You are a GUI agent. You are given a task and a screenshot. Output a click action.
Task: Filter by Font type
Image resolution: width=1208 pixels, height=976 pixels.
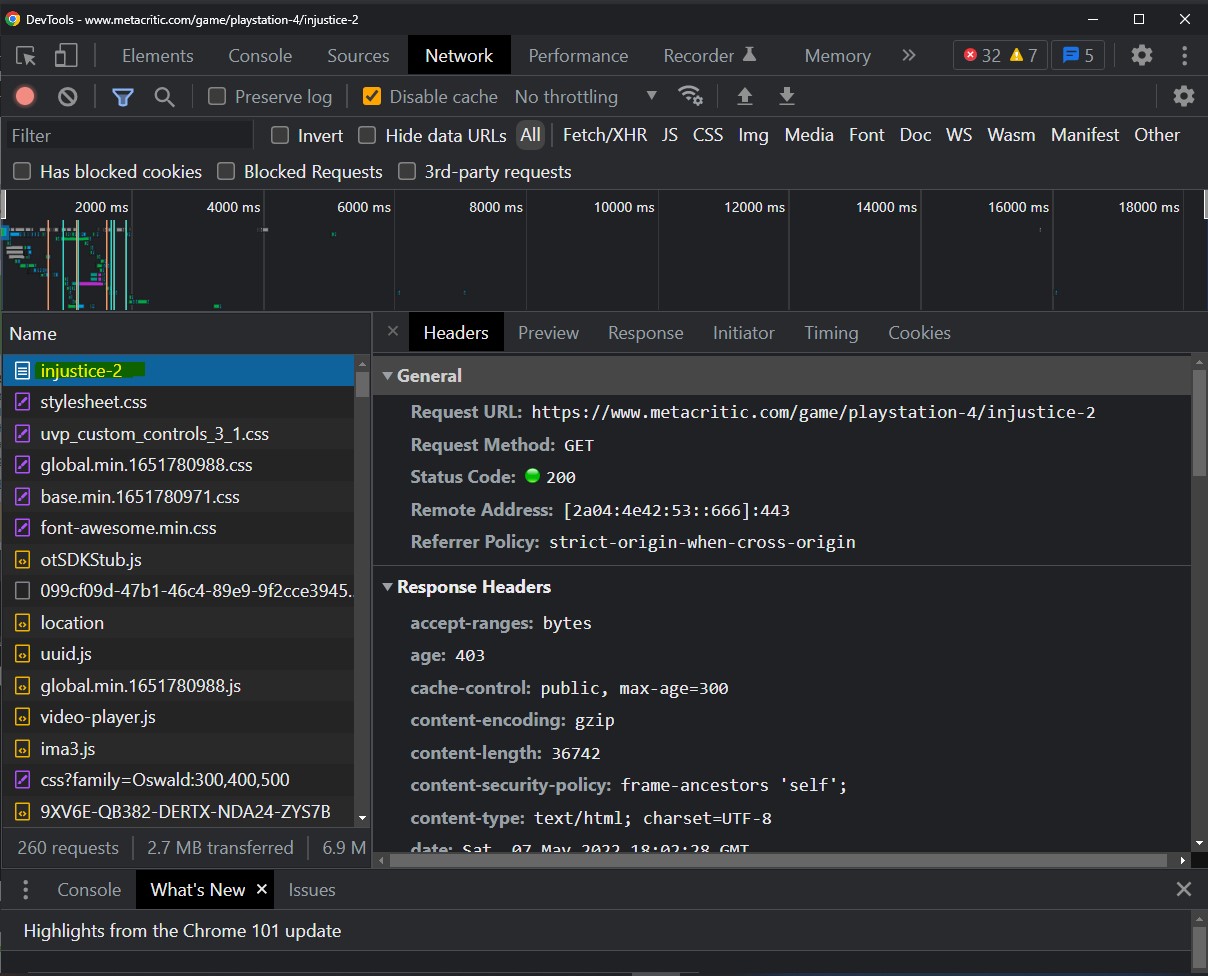[x=867, y=135]
